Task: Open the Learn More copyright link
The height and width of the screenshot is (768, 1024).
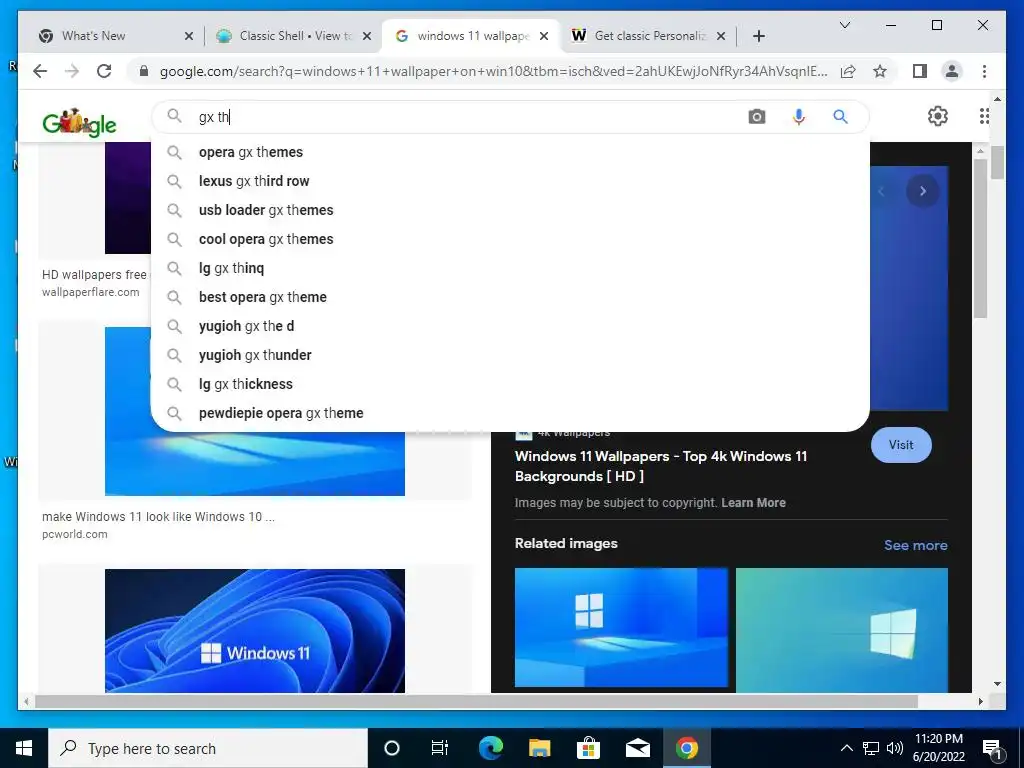Action: [x=753, y=503]
